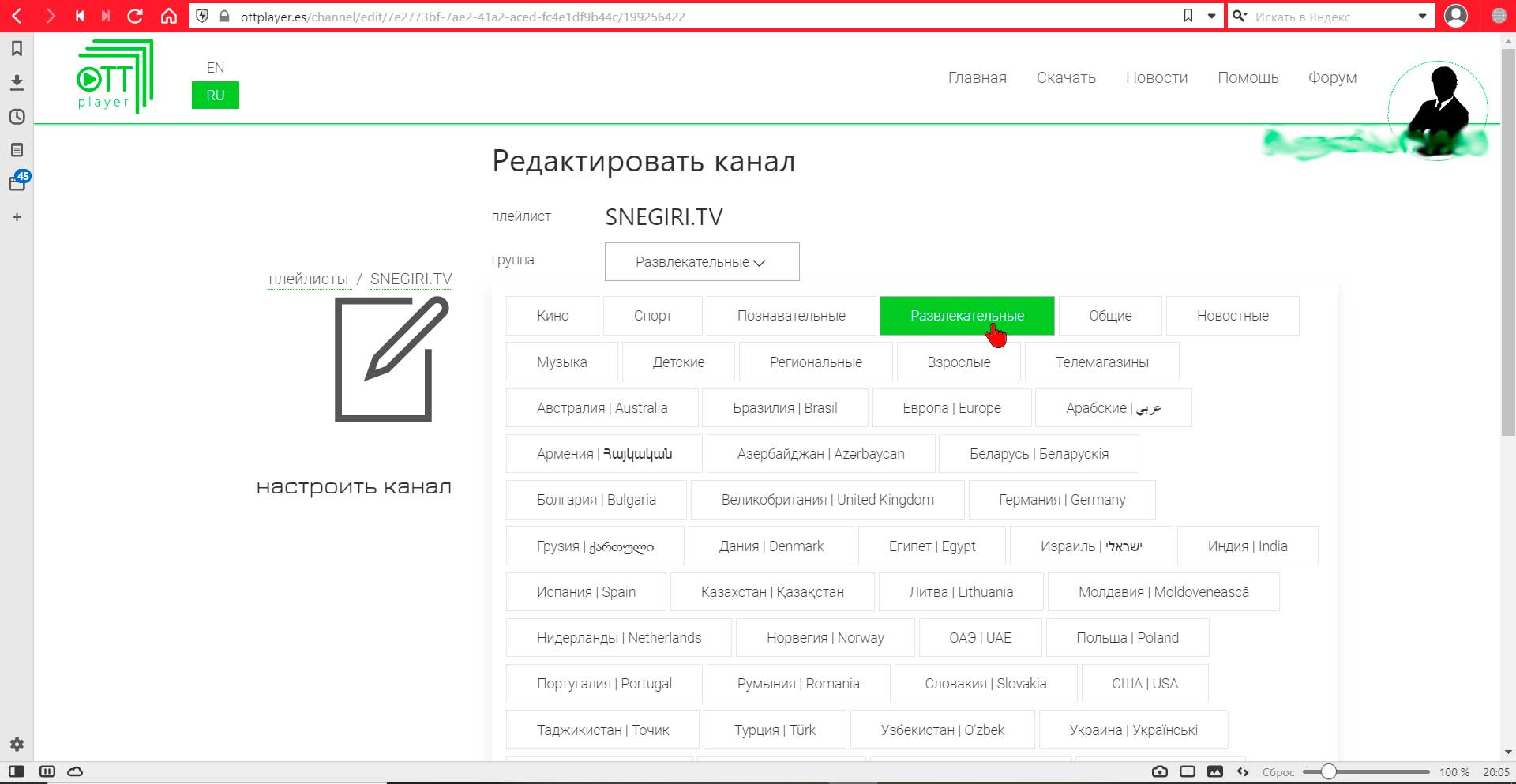Click the browser user profile icon
This screenshot has width=1516, height=784.
point(1456,16)
